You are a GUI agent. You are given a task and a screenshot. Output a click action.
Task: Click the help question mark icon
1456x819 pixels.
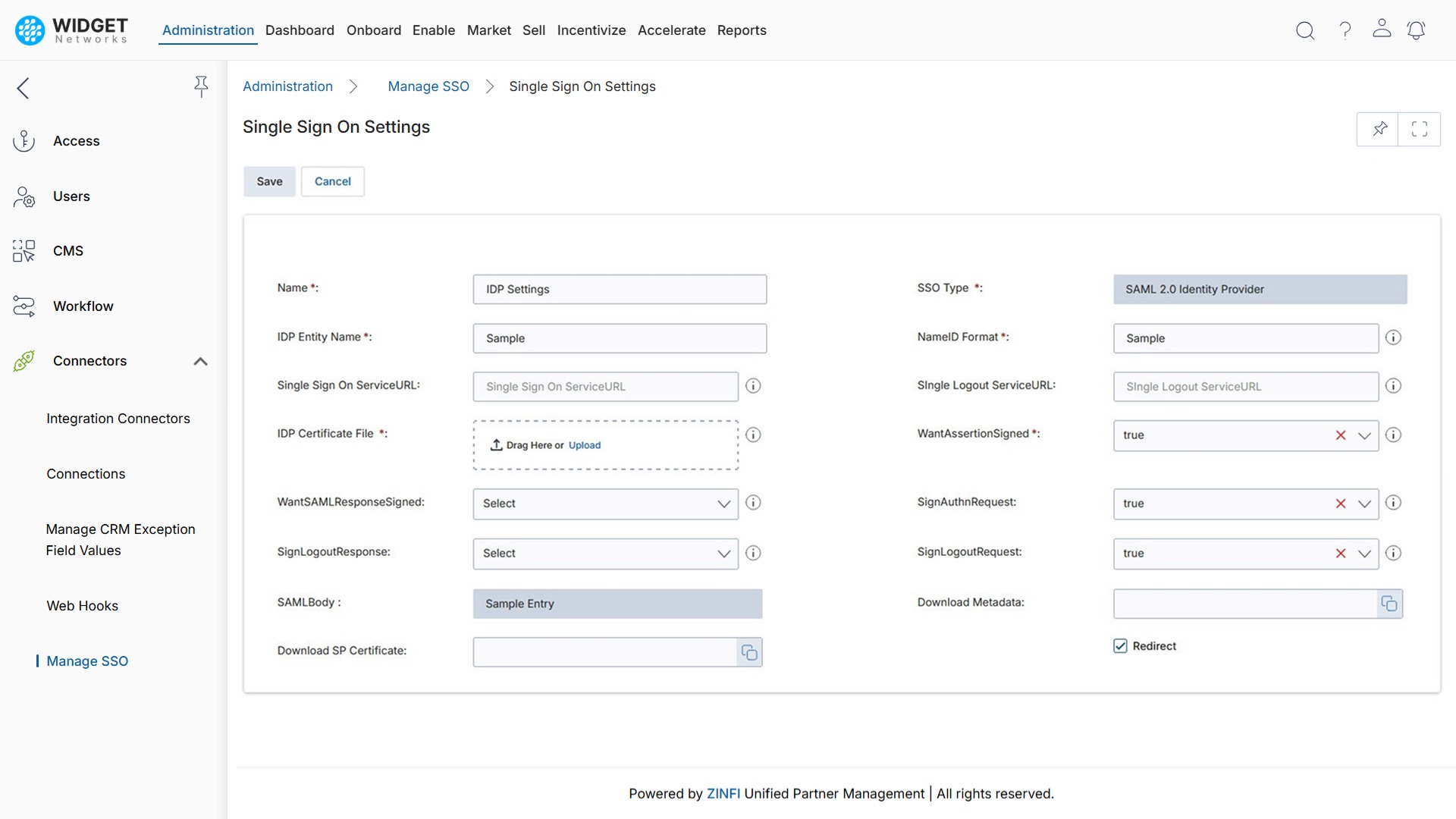pos(1344,30)
